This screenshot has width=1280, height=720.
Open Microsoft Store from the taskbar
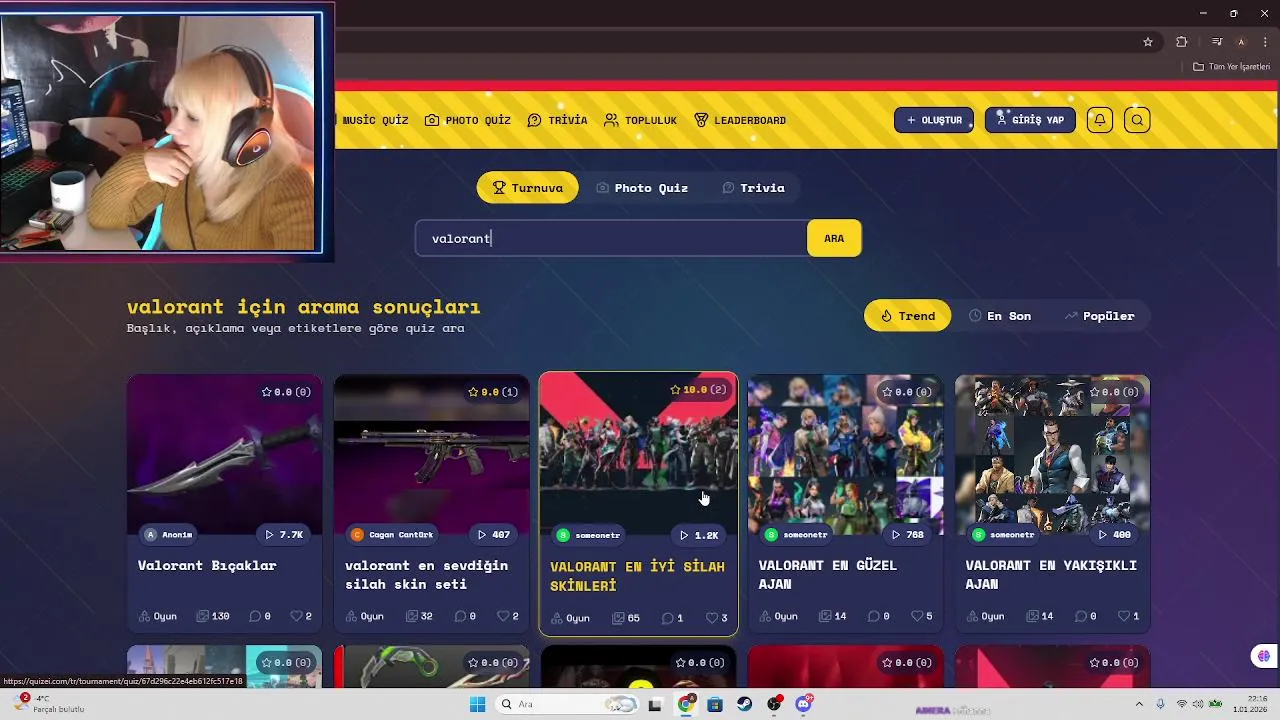(x=715, y=704)
